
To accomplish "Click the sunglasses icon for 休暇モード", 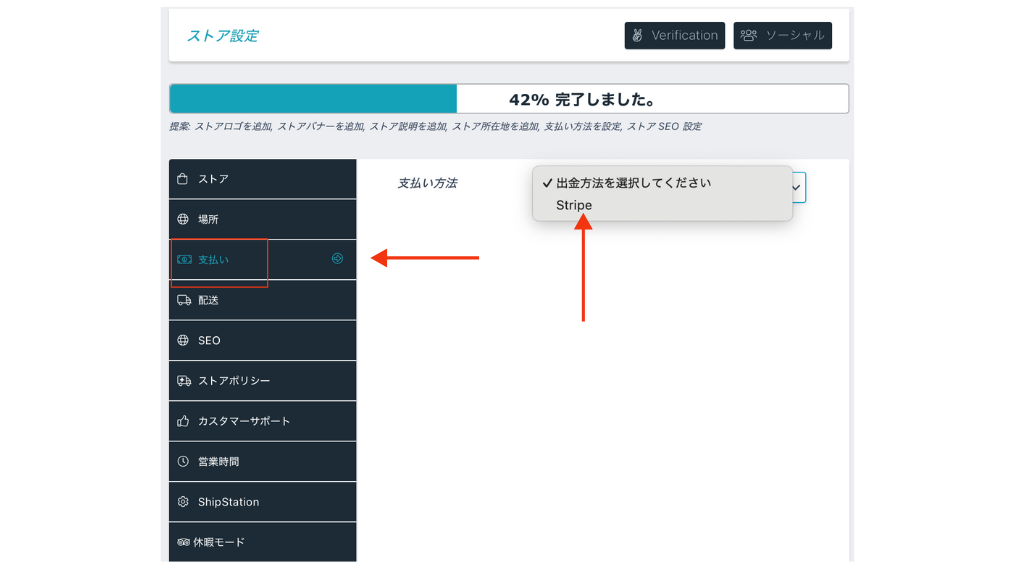I will (x=184, y=542).
